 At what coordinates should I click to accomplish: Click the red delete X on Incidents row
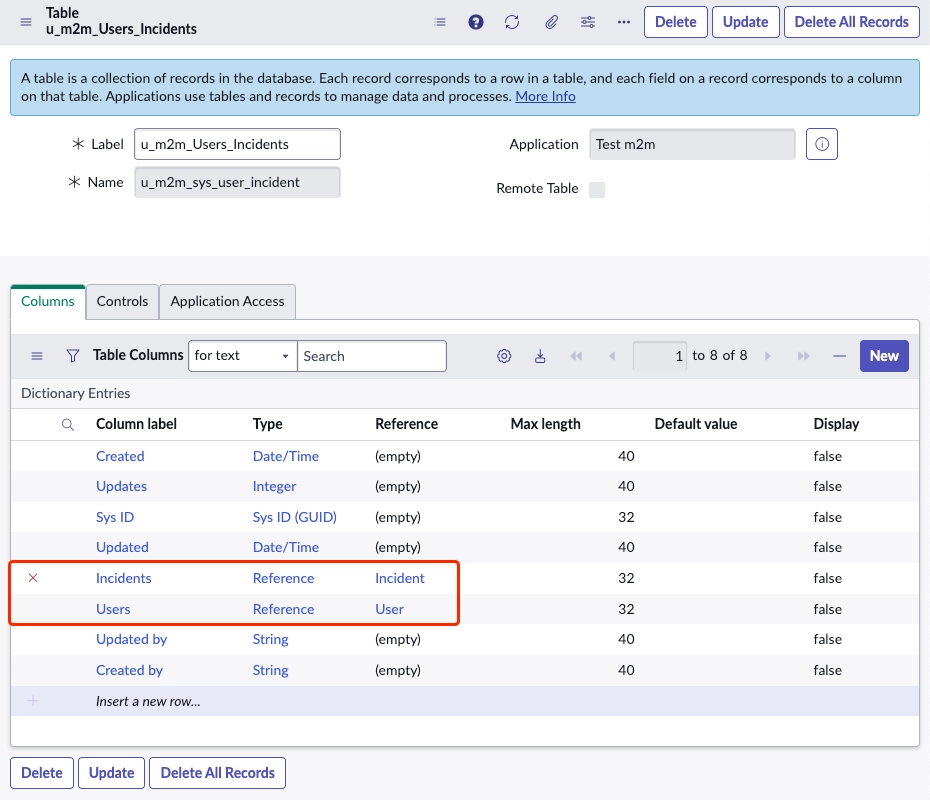33,578
